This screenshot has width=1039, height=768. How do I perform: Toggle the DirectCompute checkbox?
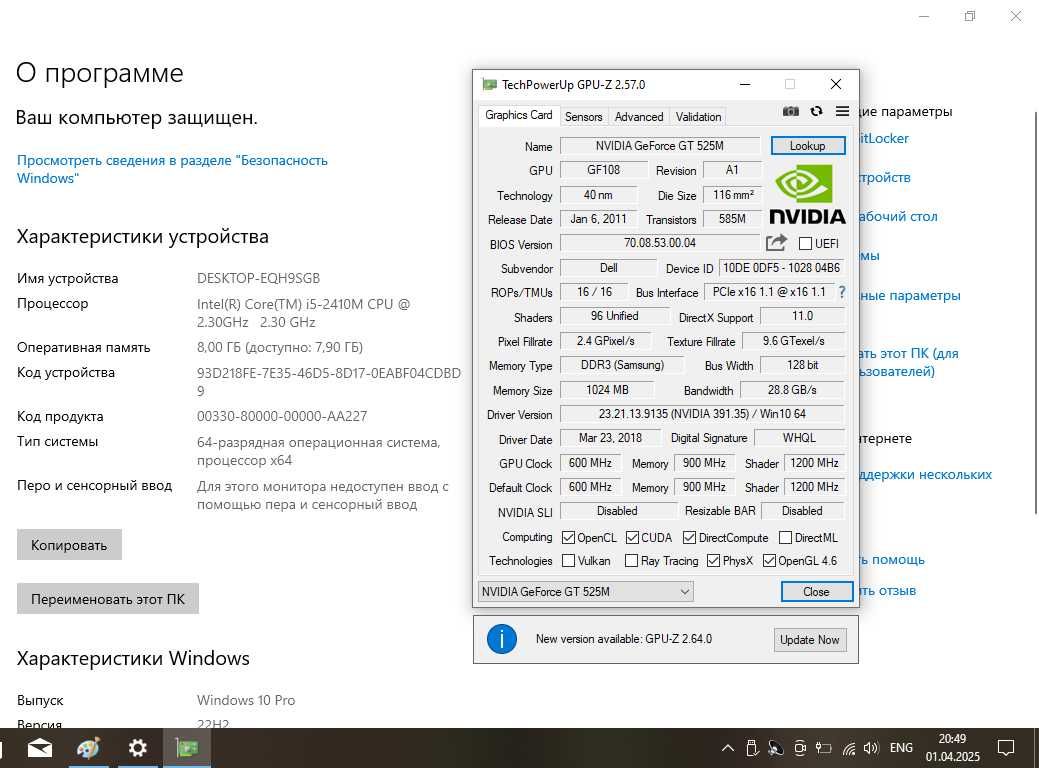pos(690,537)
